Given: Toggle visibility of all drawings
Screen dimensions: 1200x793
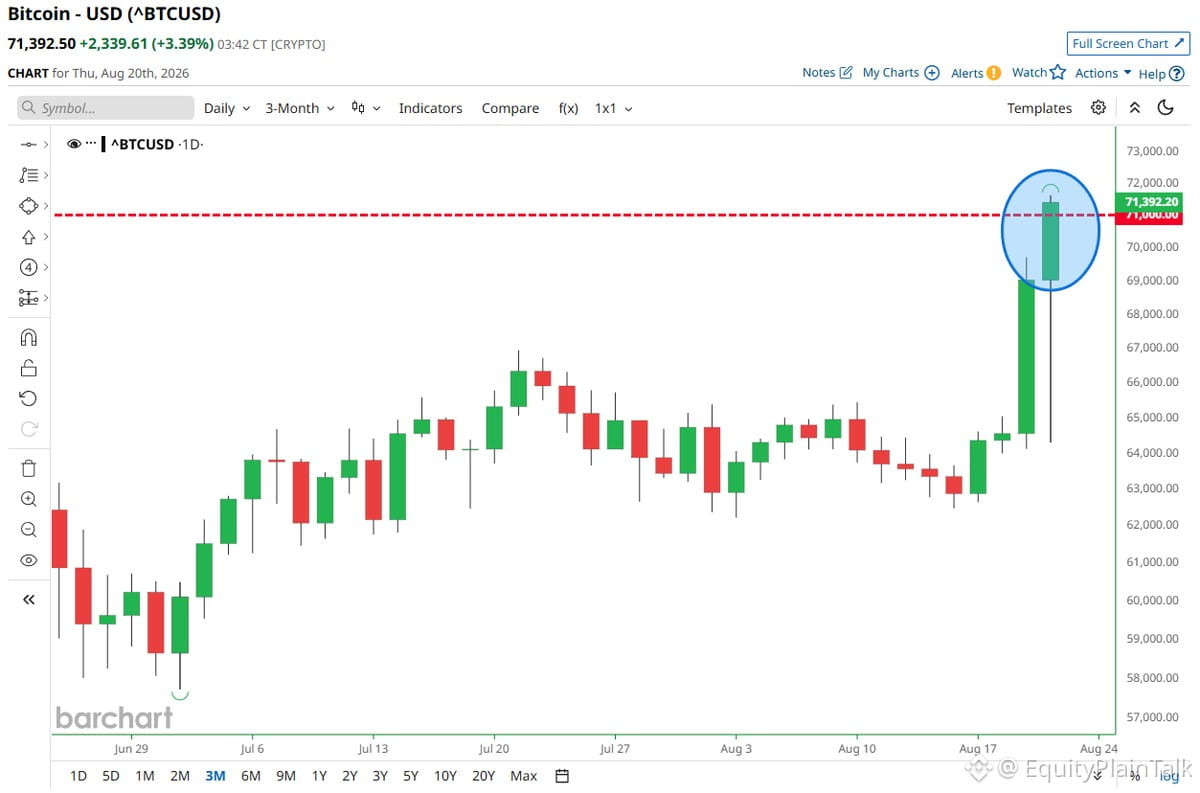Looking at the screenshot, I should tap(28, 560).
